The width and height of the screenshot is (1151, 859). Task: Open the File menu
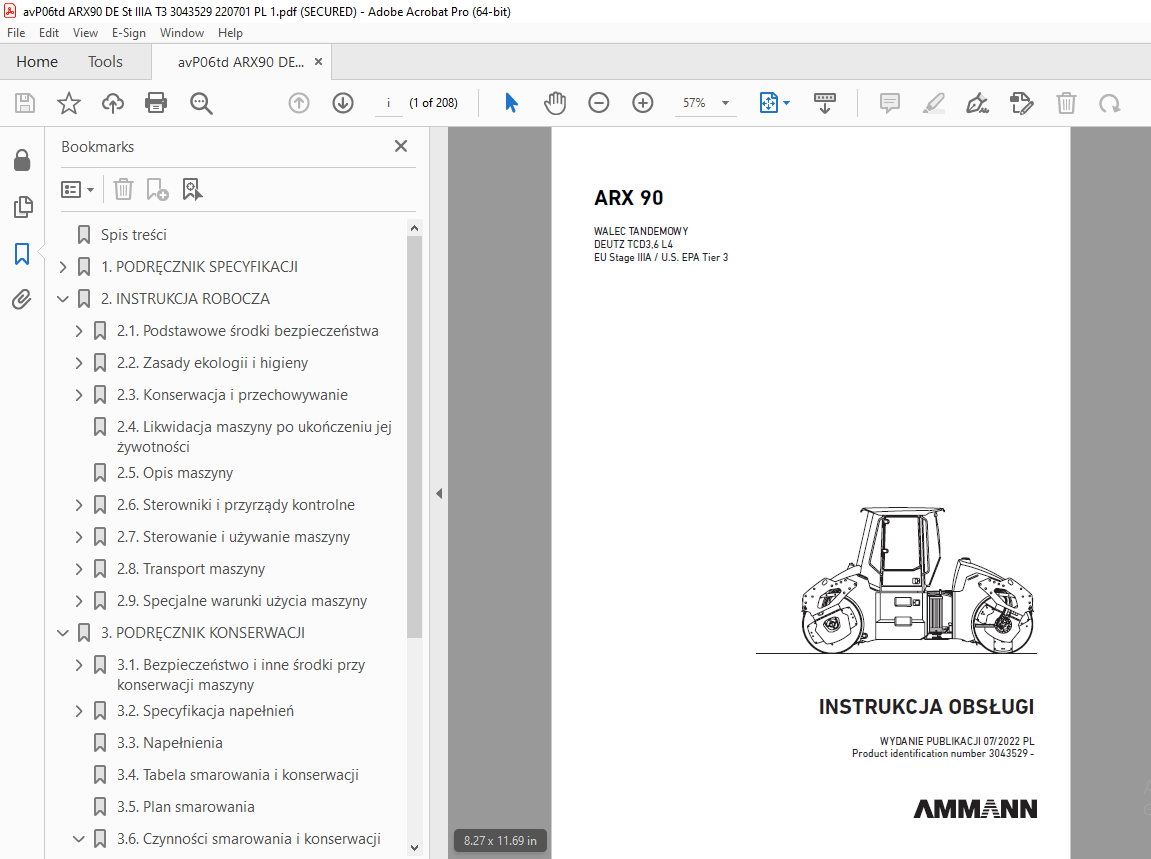pos(16,33)
